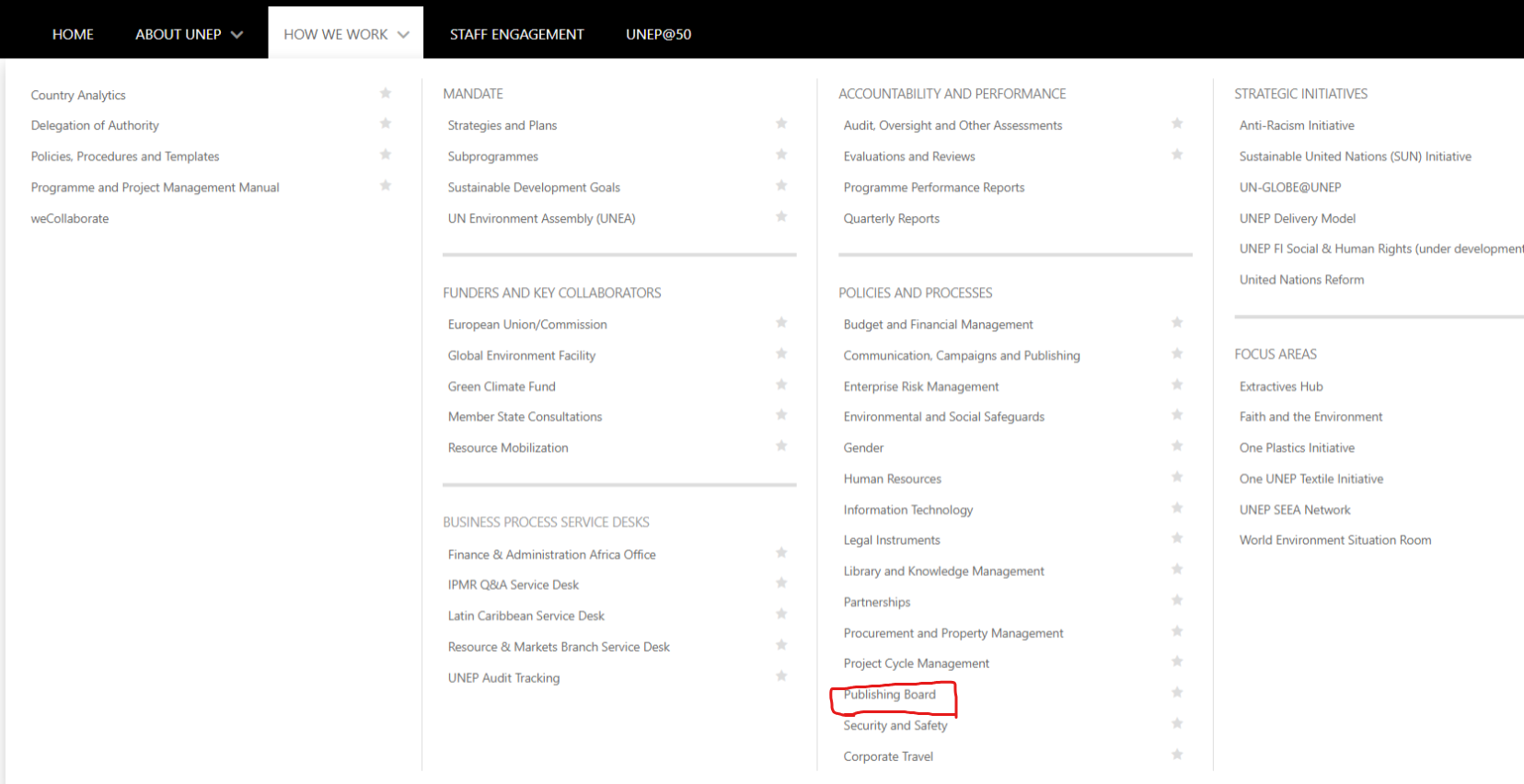Favorite Subprogrammes with its star
This screenshot has height=784, width=1524.
point(781,155)
